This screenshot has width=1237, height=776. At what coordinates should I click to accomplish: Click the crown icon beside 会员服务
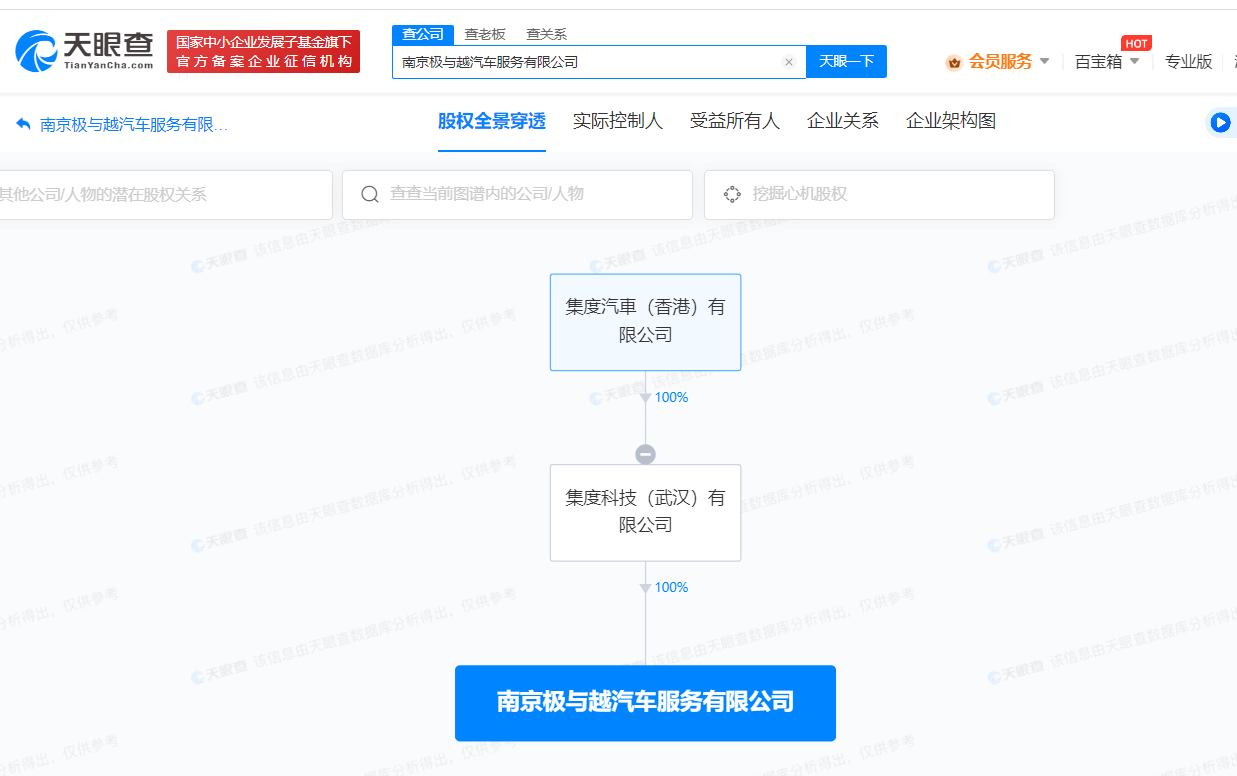[954, 62]
